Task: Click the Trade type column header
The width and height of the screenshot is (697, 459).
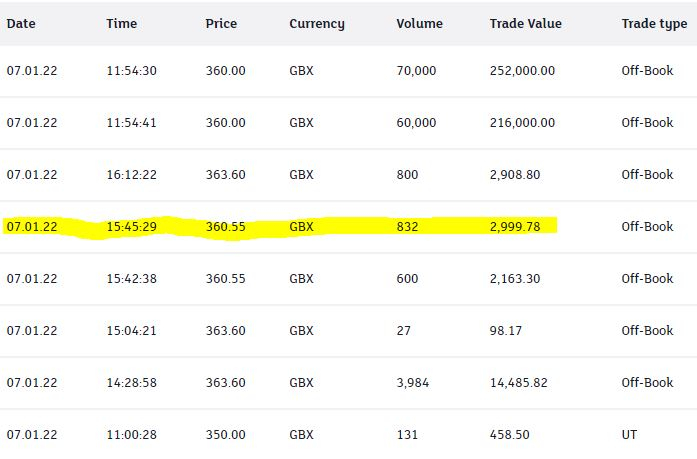Action: coord(654,23)
